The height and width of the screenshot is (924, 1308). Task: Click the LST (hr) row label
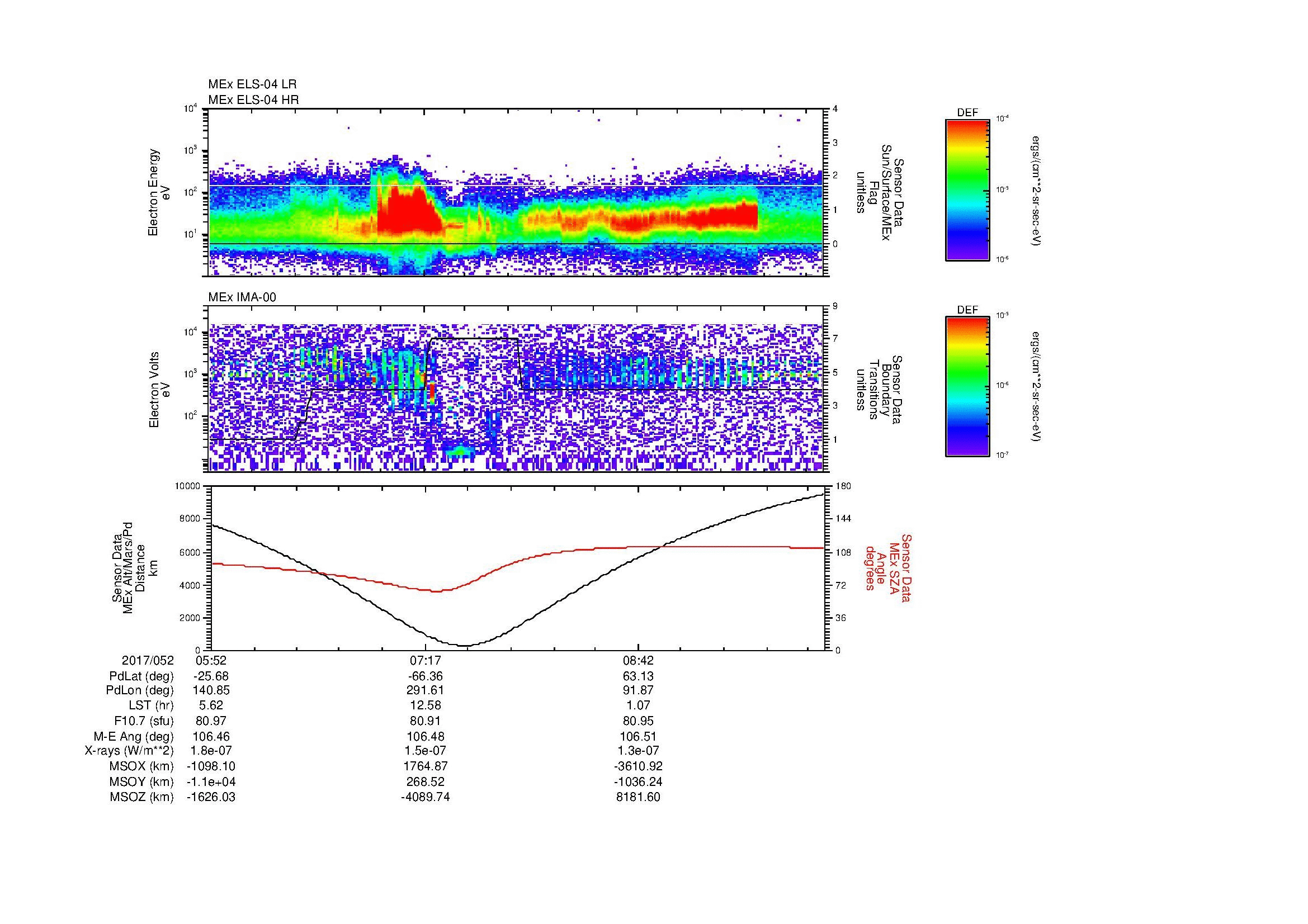151,705
